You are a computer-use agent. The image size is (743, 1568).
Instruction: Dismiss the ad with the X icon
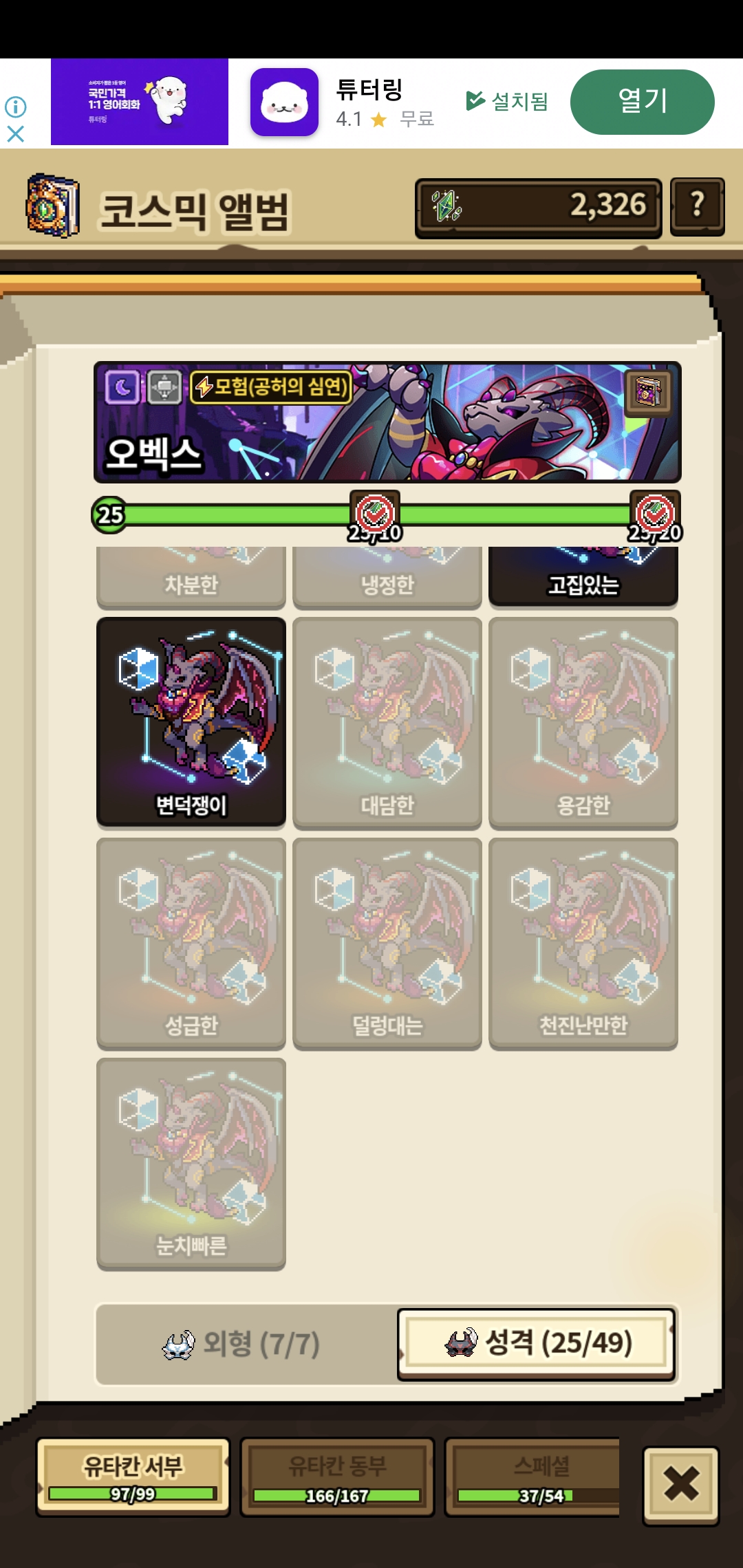click(15, 133)
